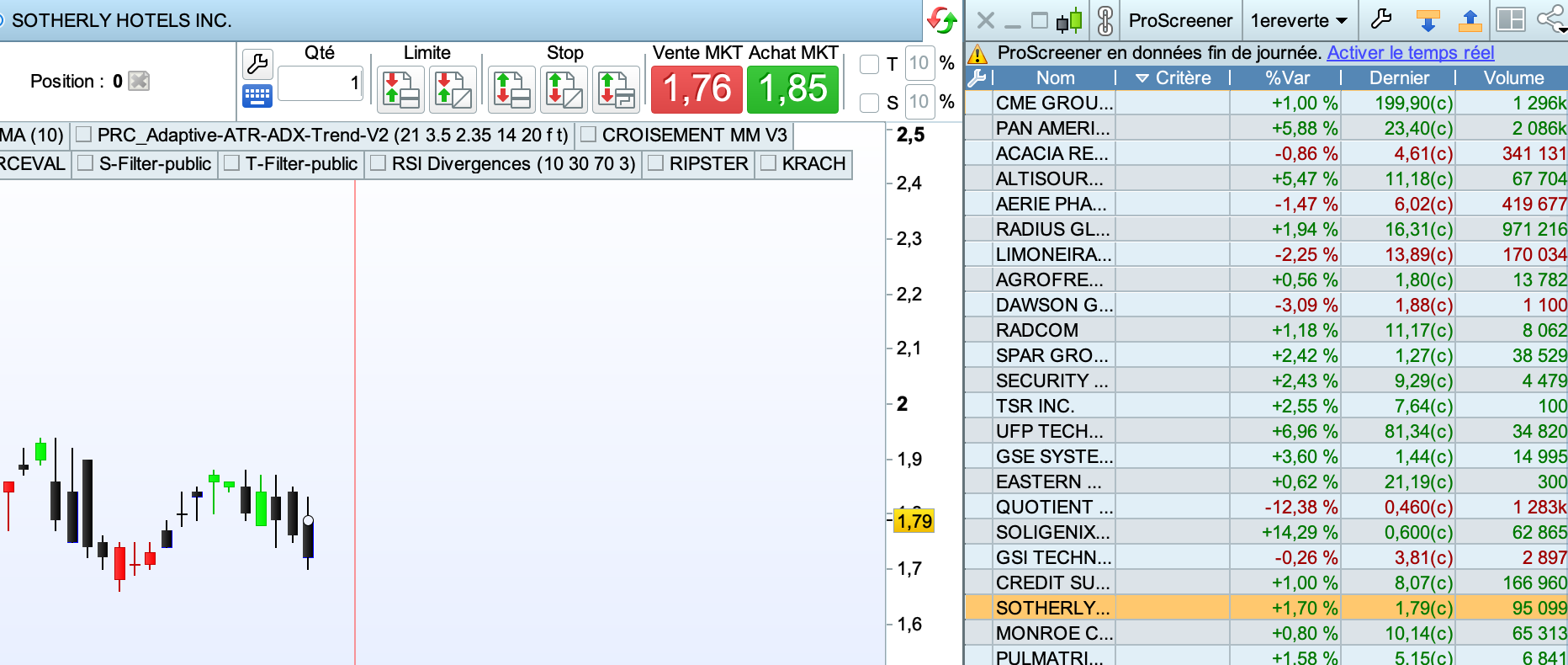Select the highlighted SOTHERLY... row
Image resolution: width=1568 pixels, height=665 pixels.
1266,608
